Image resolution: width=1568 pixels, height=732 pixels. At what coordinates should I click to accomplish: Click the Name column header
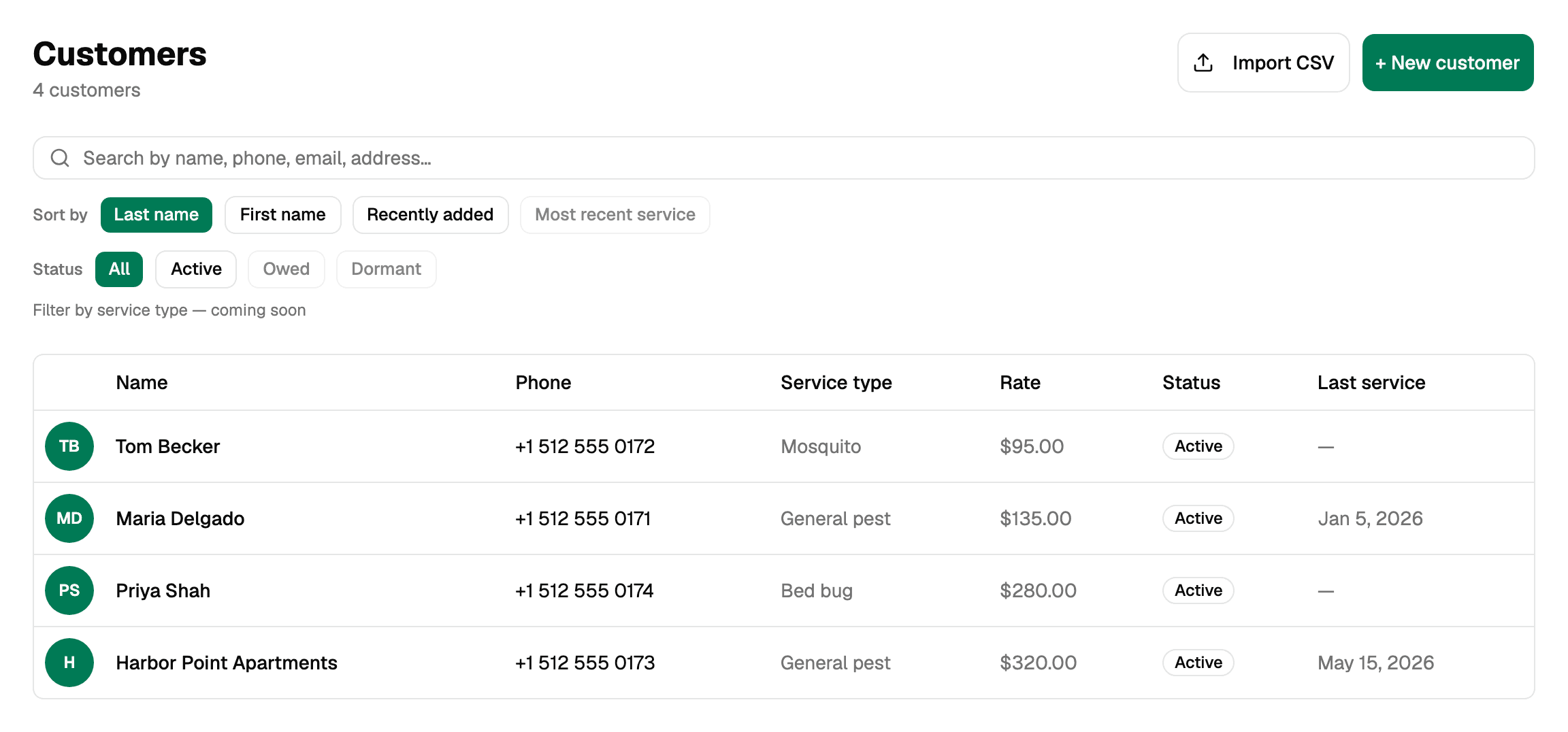142,382
